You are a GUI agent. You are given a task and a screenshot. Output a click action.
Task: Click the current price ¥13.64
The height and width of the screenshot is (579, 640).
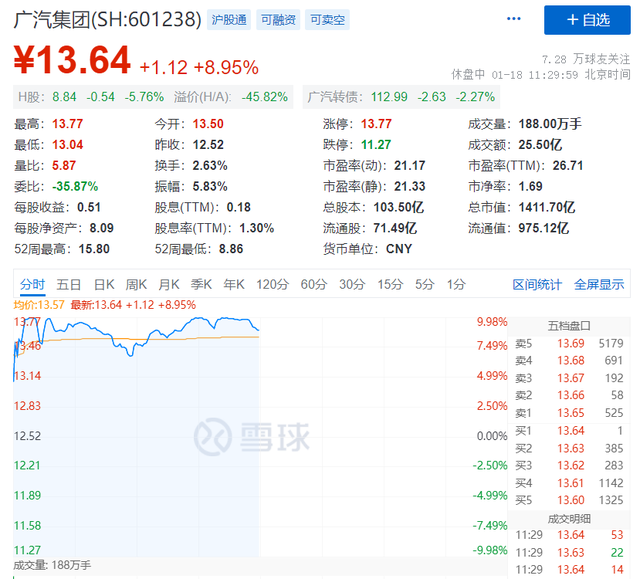pos(72,60)
